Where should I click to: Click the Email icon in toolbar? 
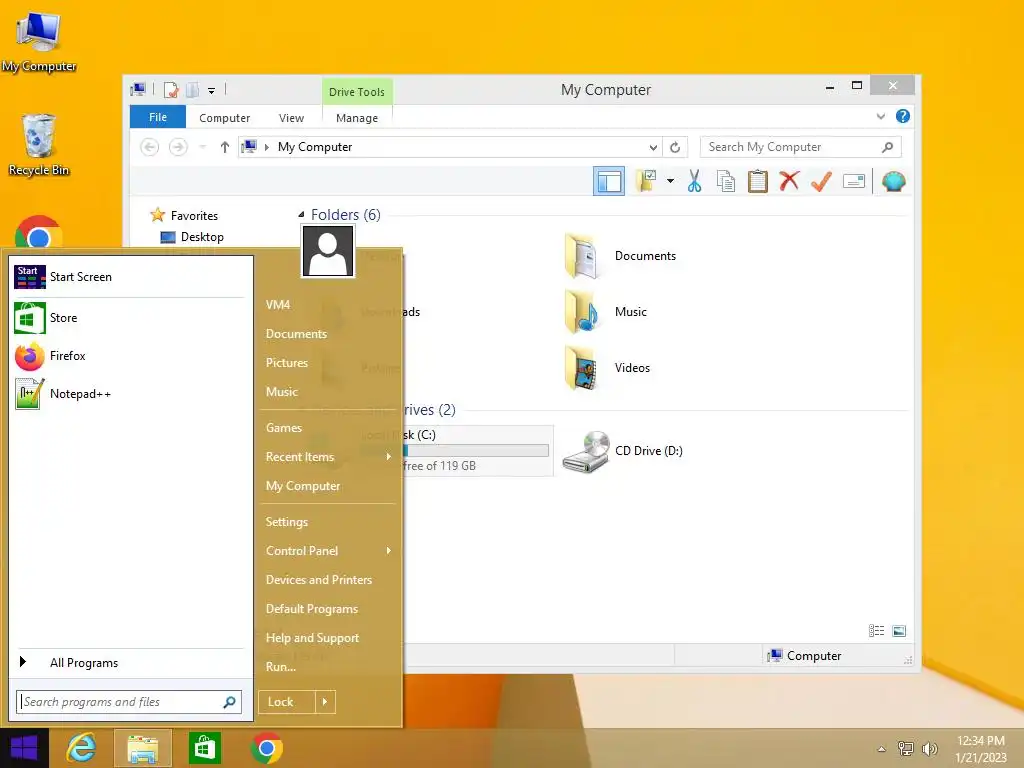point(854,181)
